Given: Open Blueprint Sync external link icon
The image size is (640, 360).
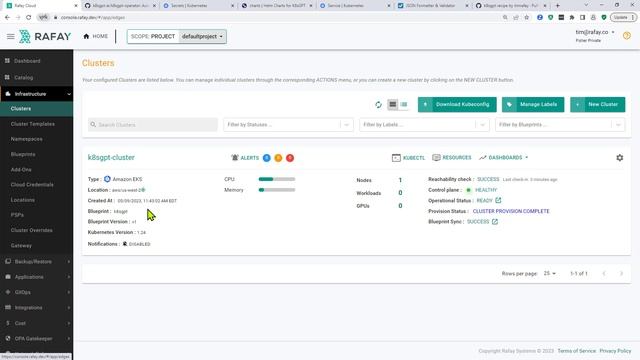Looking at the screenshot, I should click(x=495, y=222).
